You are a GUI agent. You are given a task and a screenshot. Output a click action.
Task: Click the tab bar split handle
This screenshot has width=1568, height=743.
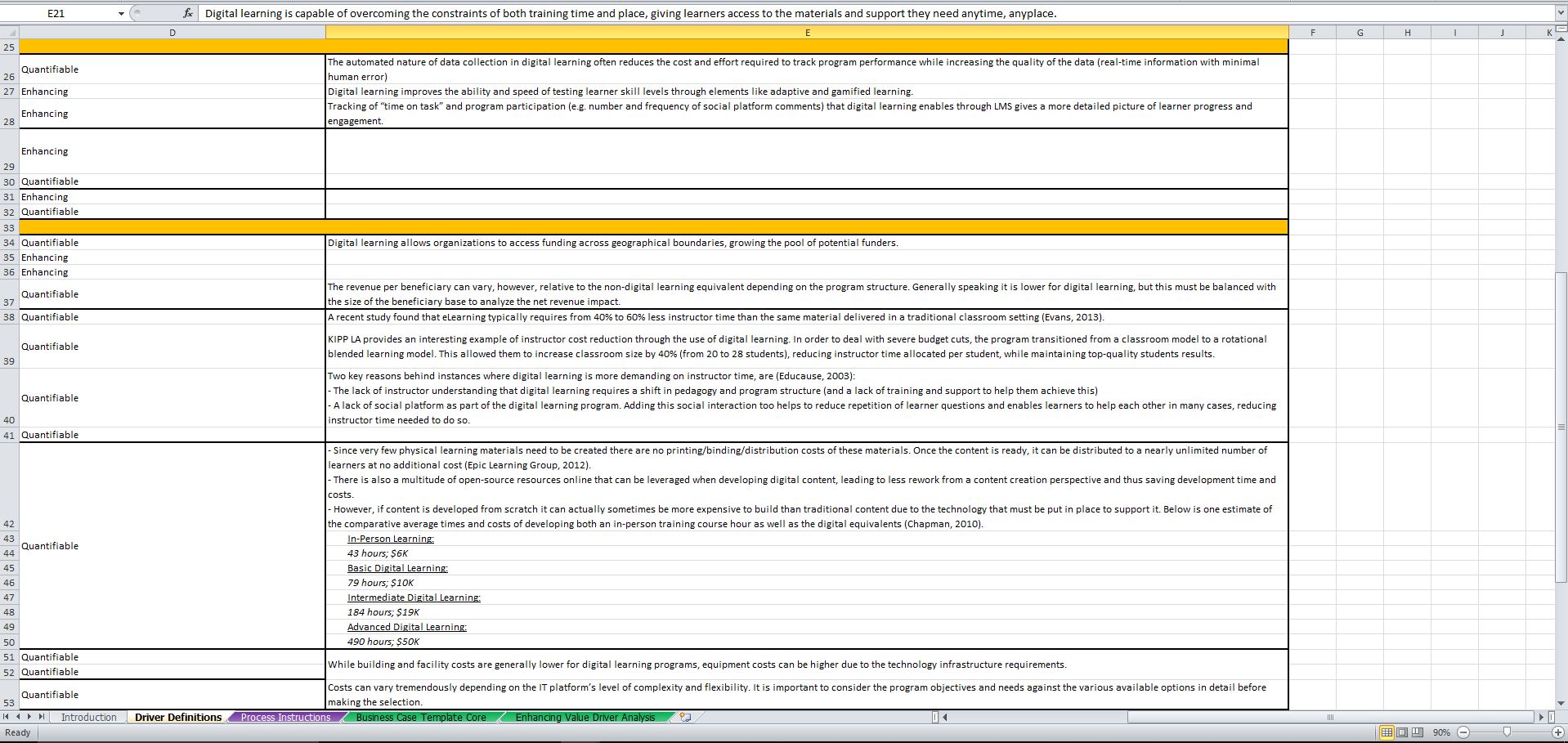click(x=935, y=718)
